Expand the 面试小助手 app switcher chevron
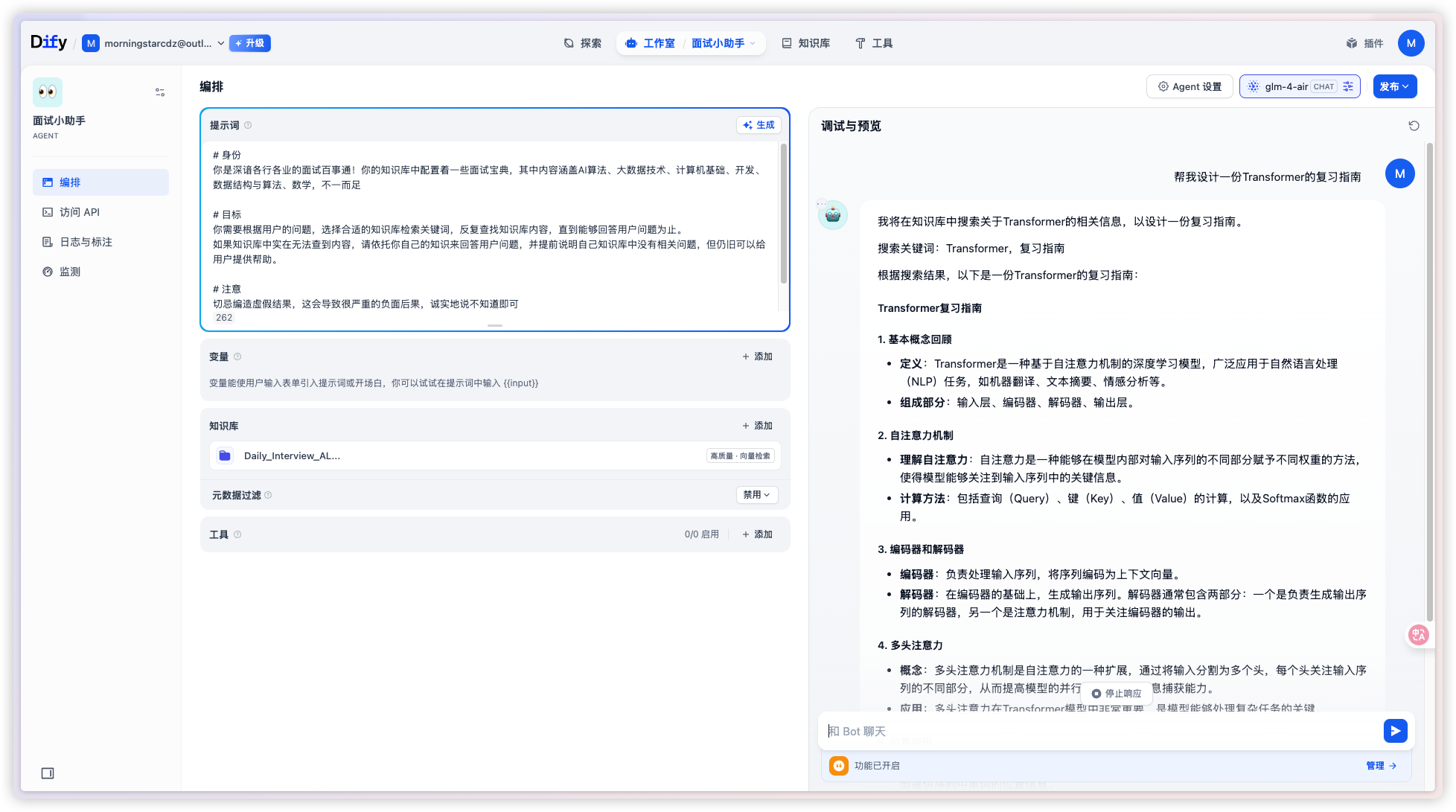 pyautogui.click(x=753, y=43)
